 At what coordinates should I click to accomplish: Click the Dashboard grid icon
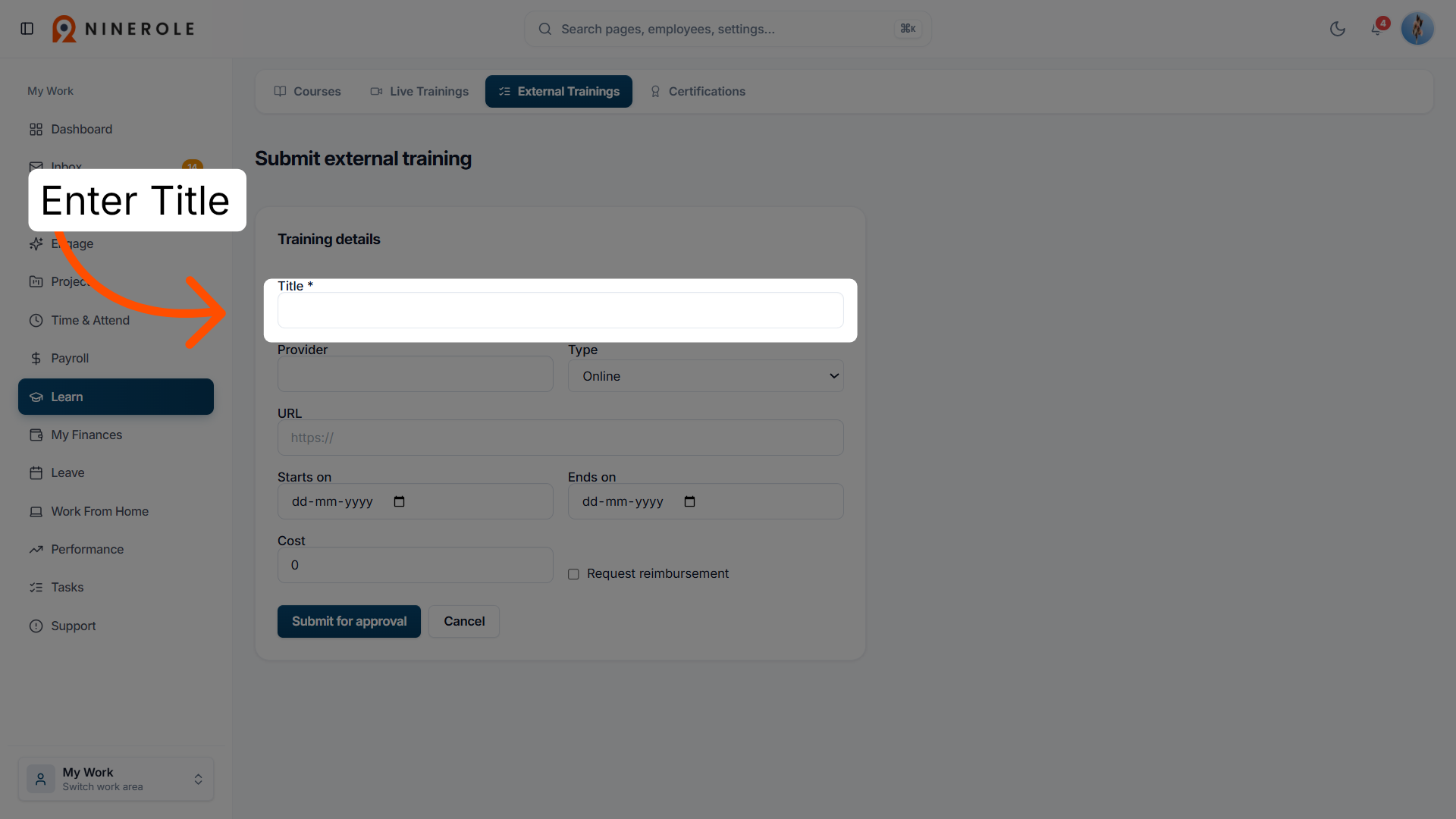coord(36,130)
